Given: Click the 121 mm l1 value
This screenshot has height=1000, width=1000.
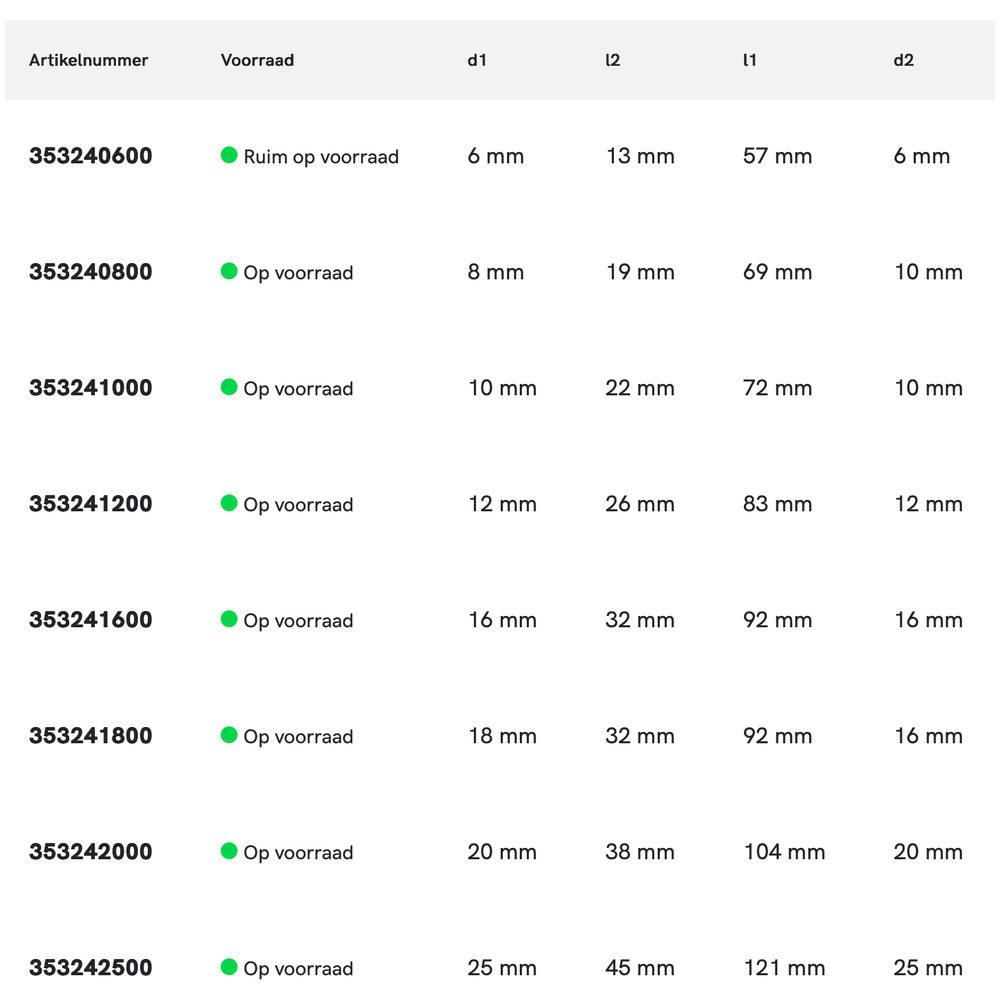Looking at the screenshot, I should coord(784,968).
